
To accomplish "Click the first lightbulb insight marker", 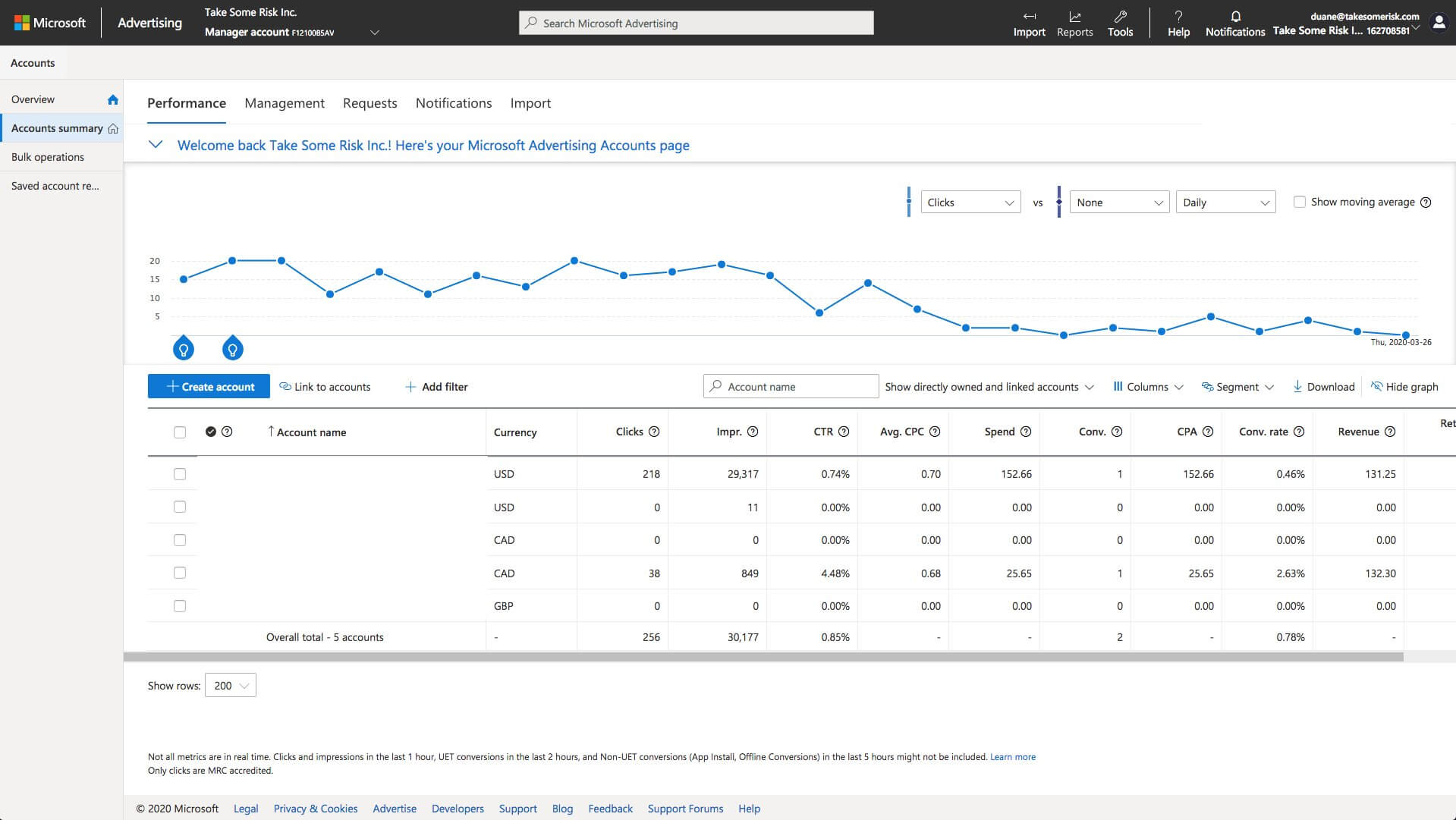I will click(x=184, y=349).
